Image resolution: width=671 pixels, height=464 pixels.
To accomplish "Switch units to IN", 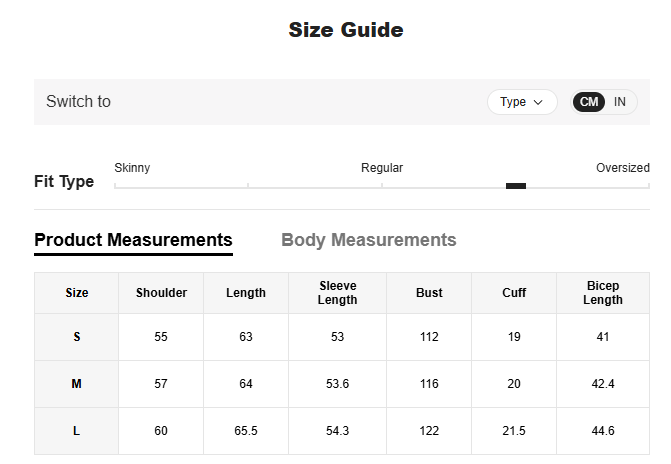I will [620, 102].
